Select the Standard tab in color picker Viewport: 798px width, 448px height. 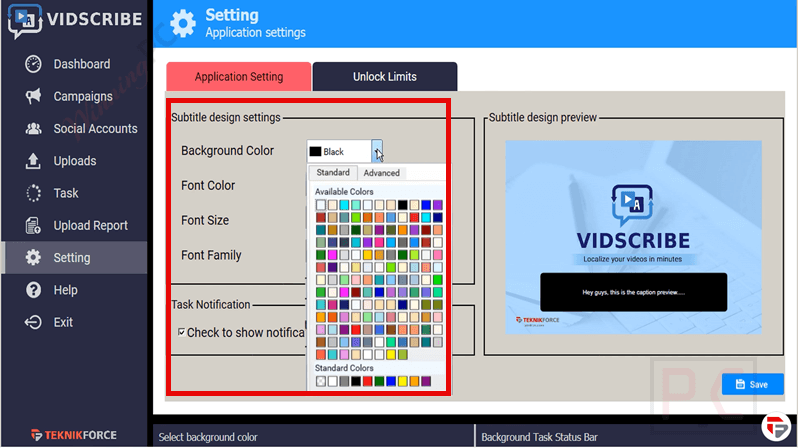point(333,173)
